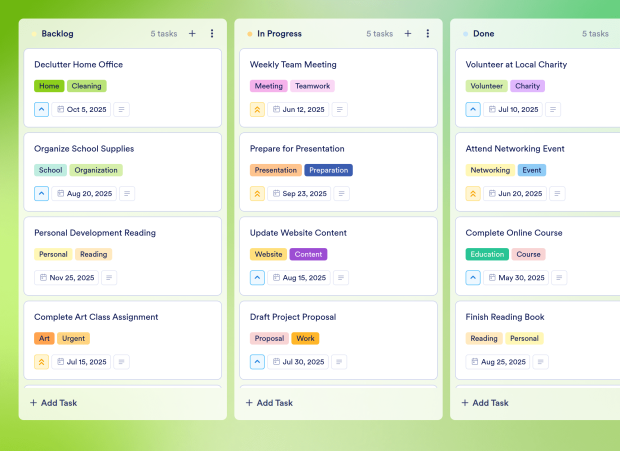Open the Jul 10, 2025 due date picker
The width and height of the screenshot is (620, 451).
click(512, 110)
